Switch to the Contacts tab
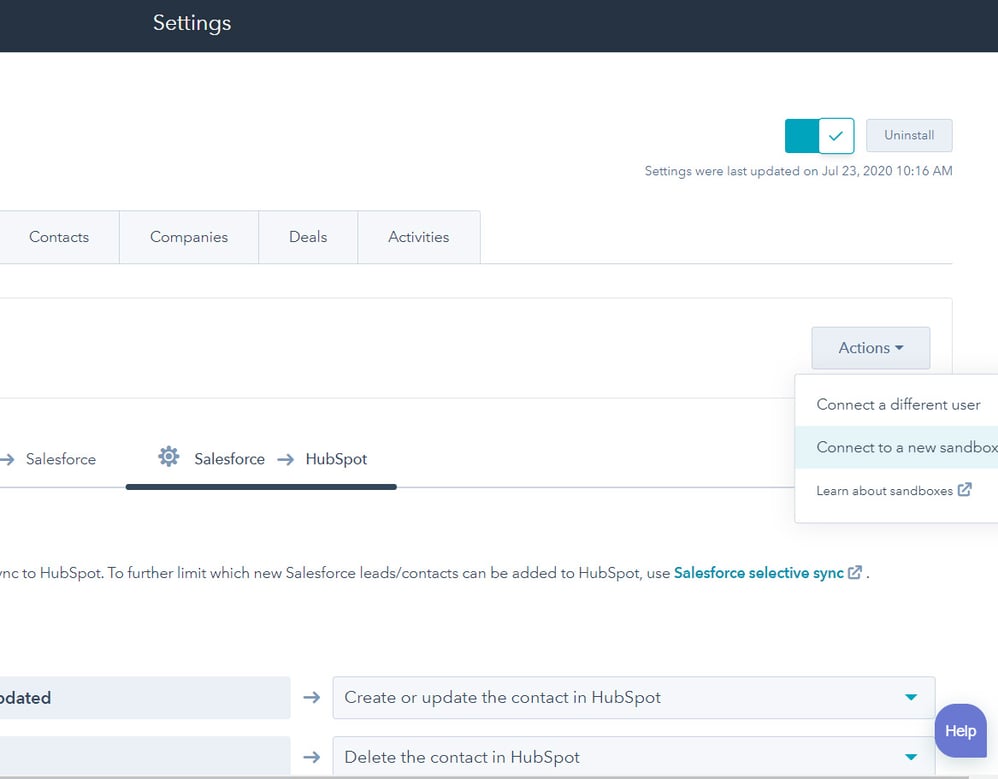The image size is (998, 779). (58, 237)
